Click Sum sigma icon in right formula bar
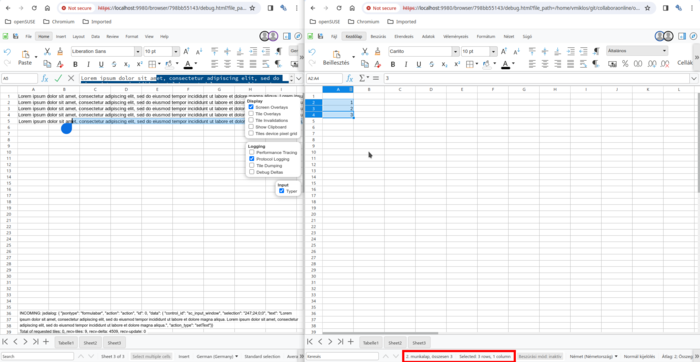Viewport: 700px width, 362px height. tap(362, 78)
